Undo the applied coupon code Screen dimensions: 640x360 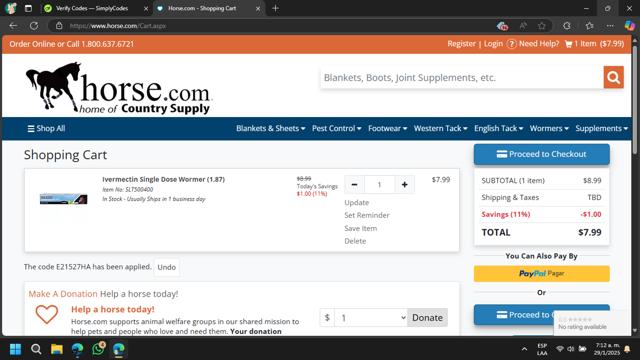tap(167, 267)
